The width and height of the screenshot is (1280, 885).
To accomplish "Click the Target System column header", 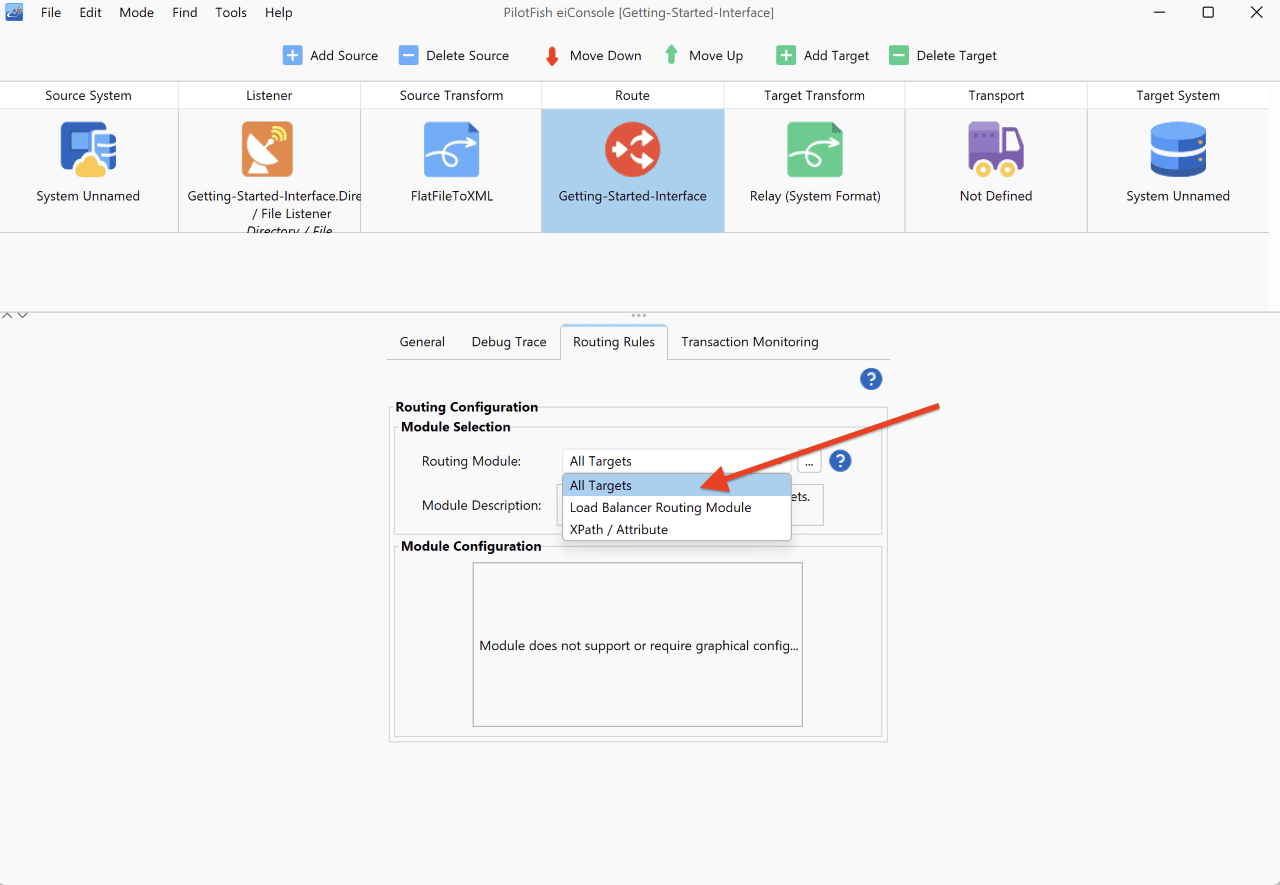I will coord(1178,95).
